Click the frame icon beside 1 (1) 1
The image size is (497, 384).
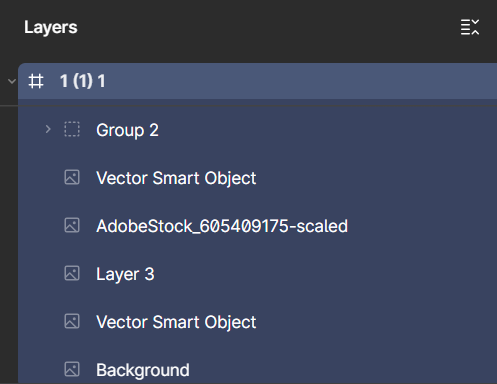(x=36, y=81)
